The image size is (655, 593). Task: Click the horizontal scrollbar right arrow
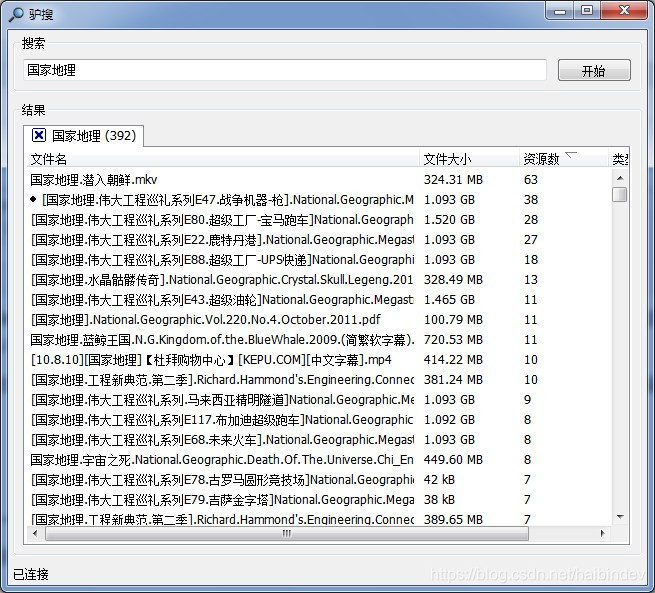602,533
